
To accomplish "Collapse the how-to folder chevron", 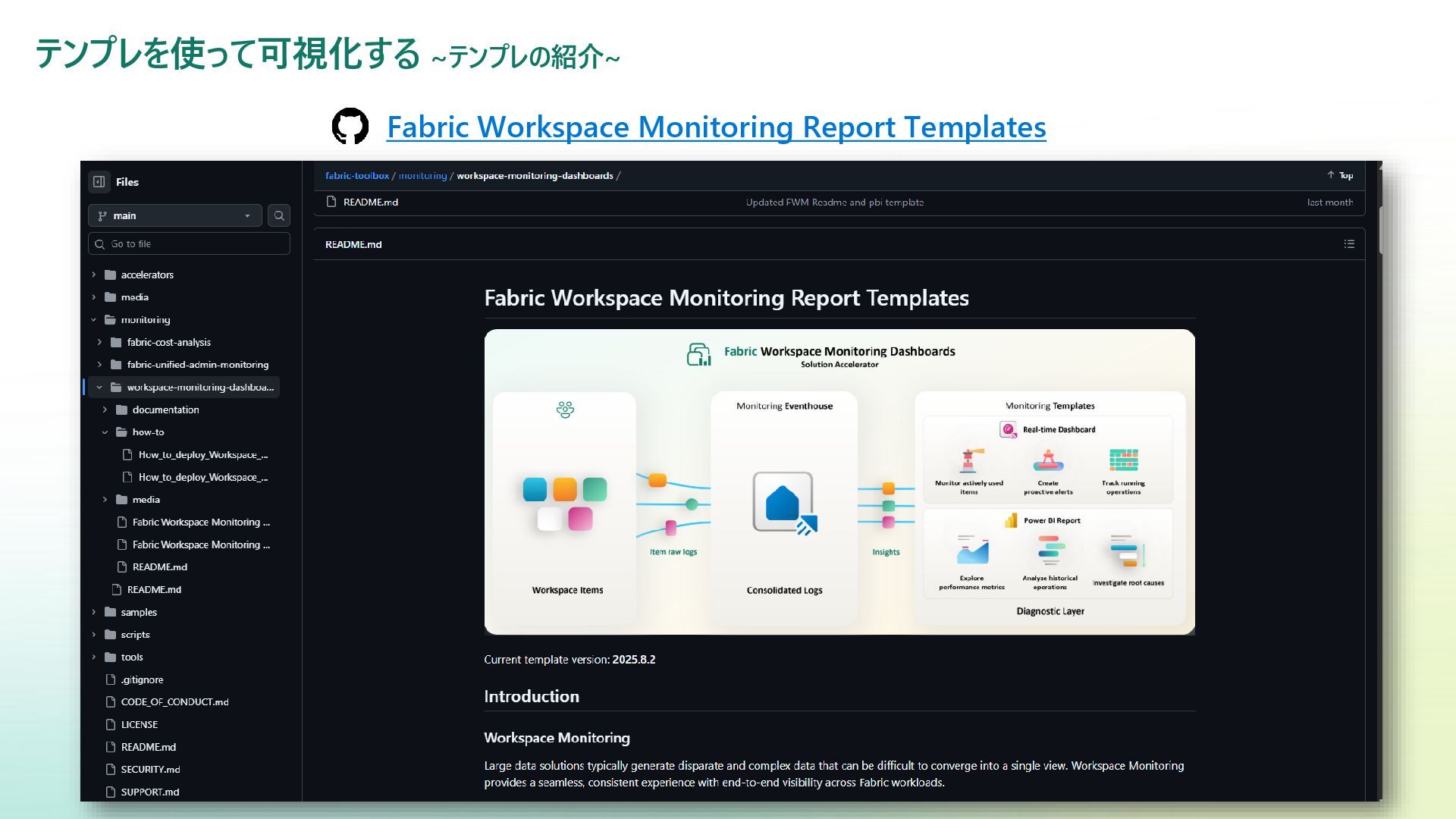I will pos(105,432).
